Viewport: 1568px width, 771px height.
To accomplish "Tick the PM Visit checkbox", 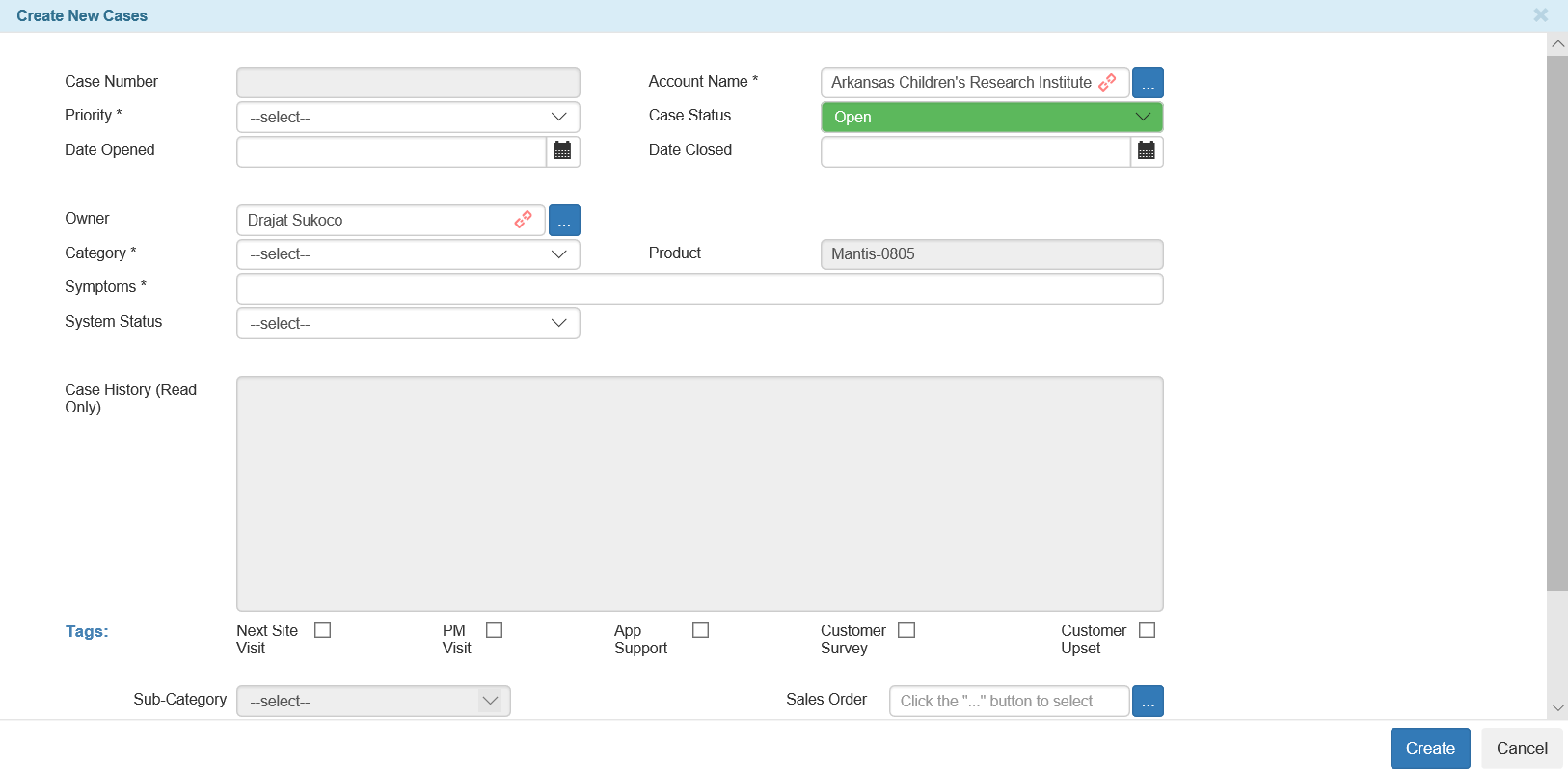I will 495,629.
